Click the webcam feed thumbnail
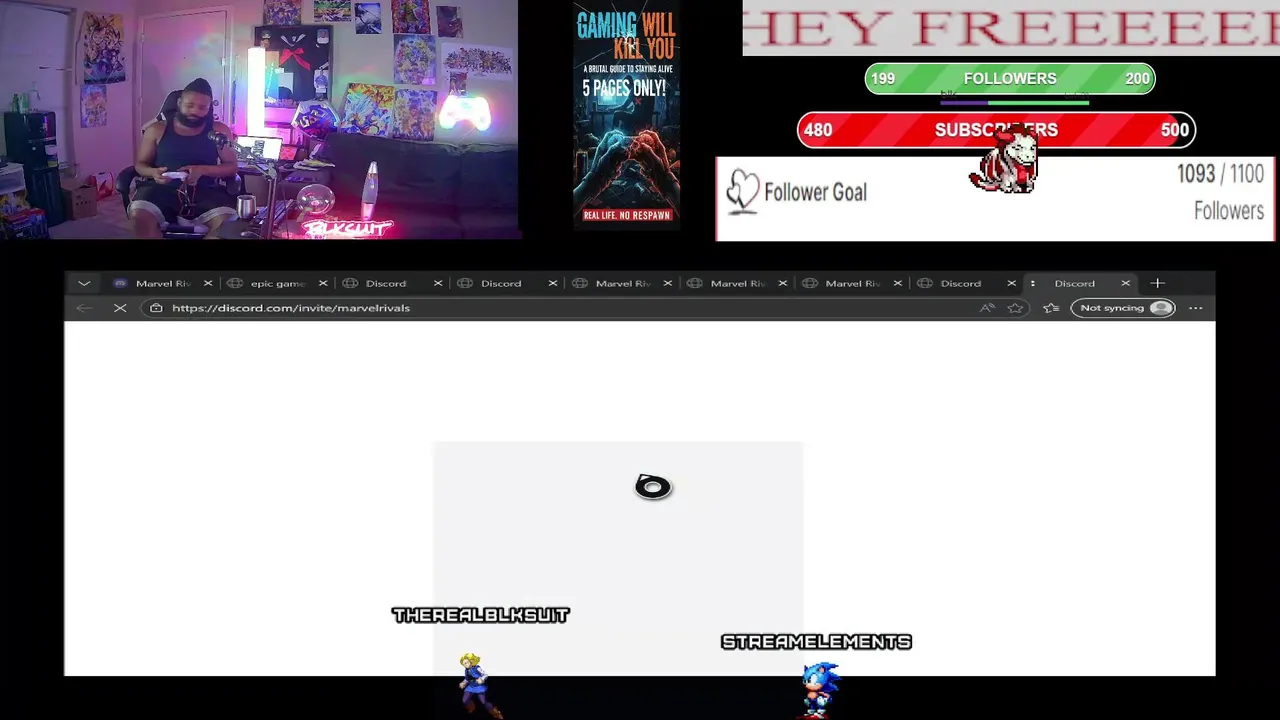 tap(259, 120)
